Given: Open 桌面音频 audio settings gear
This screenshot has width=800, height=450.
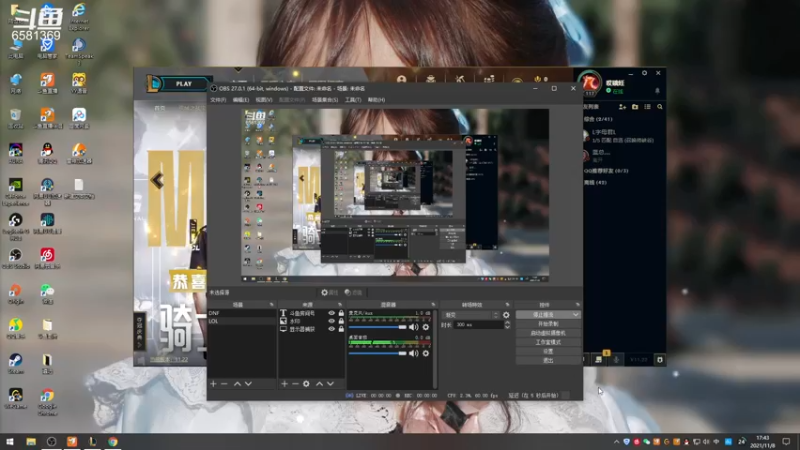Looking at the screenshot, I should [426, 353].
